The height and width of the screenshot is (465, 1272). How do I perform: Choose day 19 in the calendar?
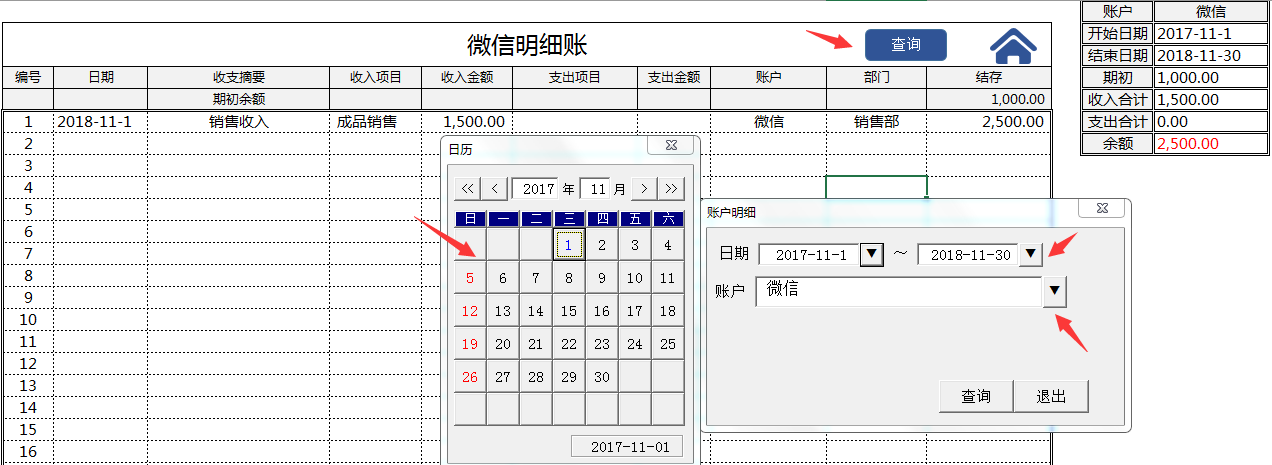[470, 344]
